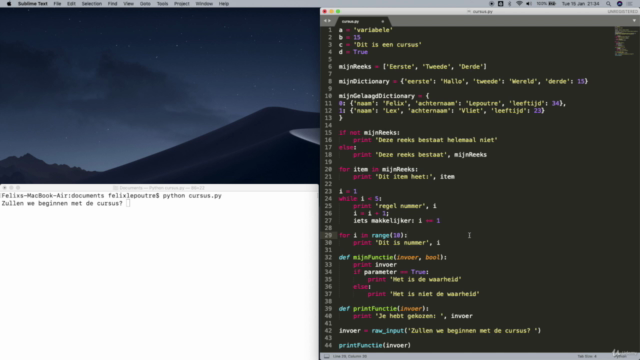Viewport: 640px width, 360px height.
Task: Open Spotlight search magnifier
Action: coord(609,4)
